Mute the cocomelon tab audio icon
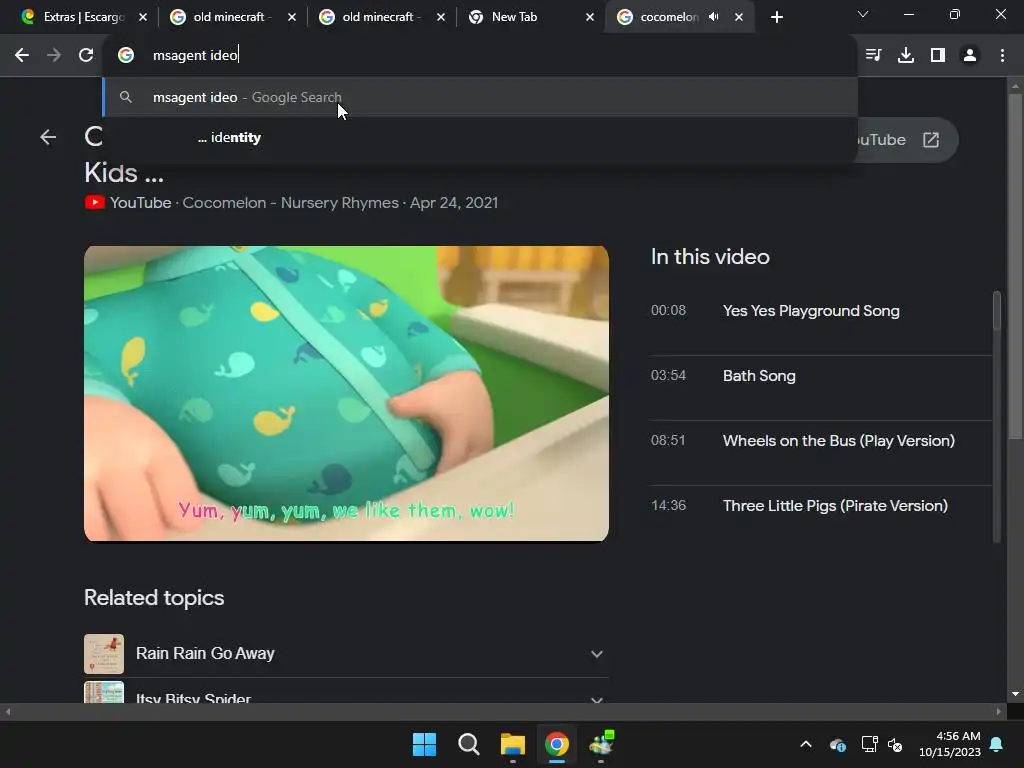This screenshot has width=1024, height=768. click(x=714, y=17)
